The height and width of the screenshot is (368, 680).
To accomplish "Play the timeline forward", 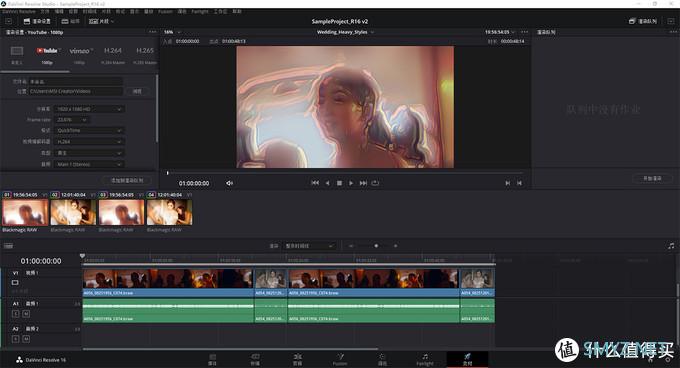I will click(351, 183).
